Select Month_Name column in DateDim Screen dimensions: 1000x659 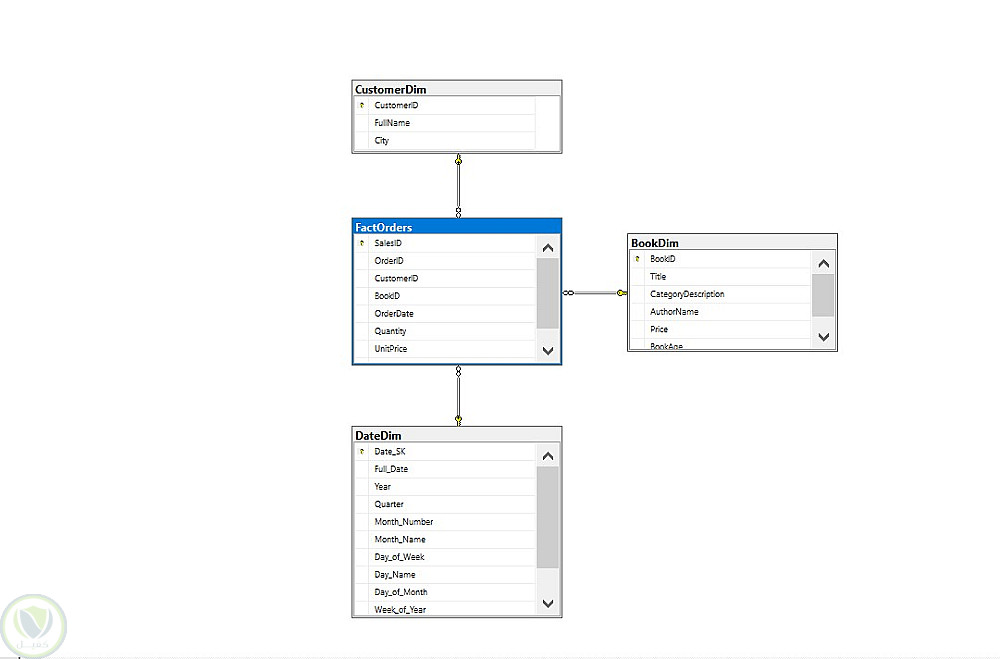[445, 540]
